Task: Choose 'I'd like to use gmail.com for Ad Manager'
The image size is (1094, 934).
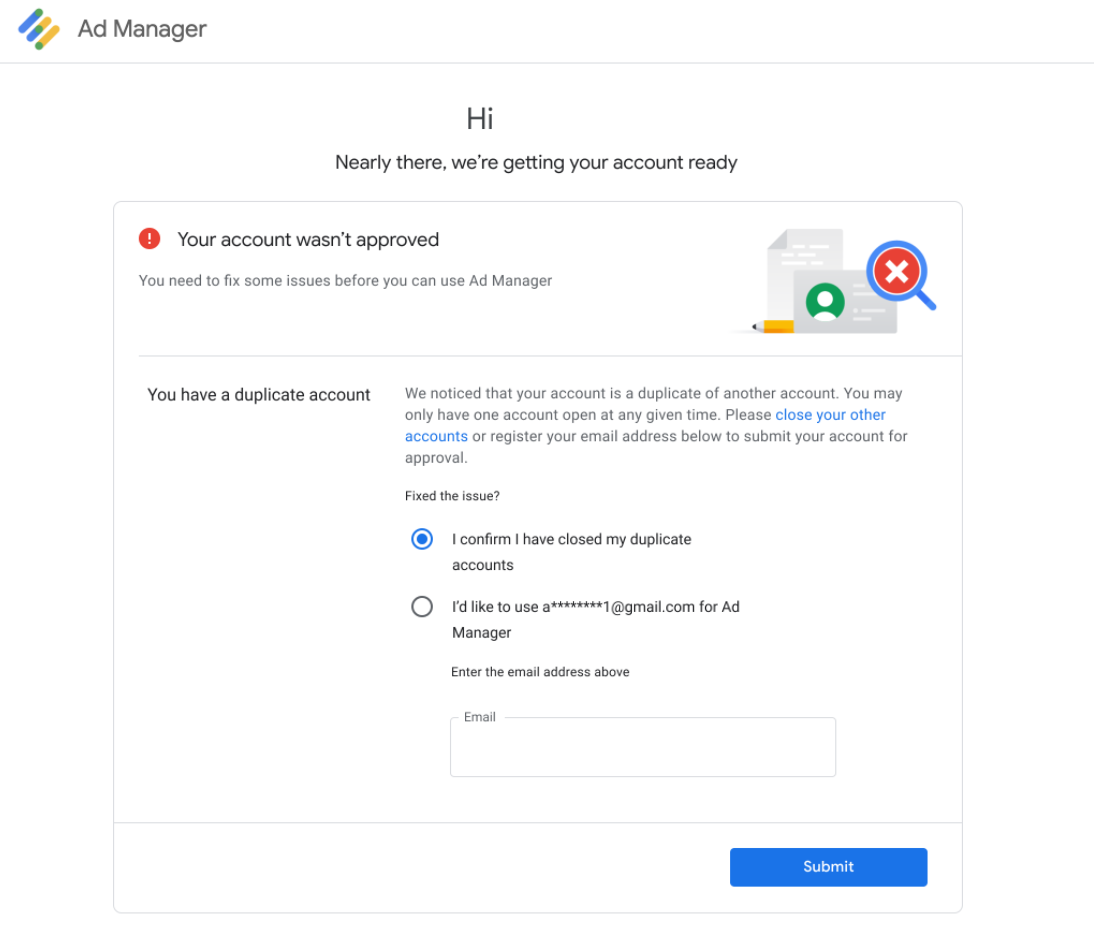Action: pos(421,606)
